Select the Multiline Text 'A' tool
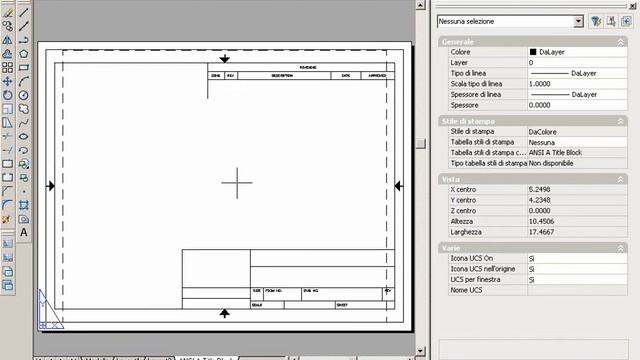 click(24, 233)
